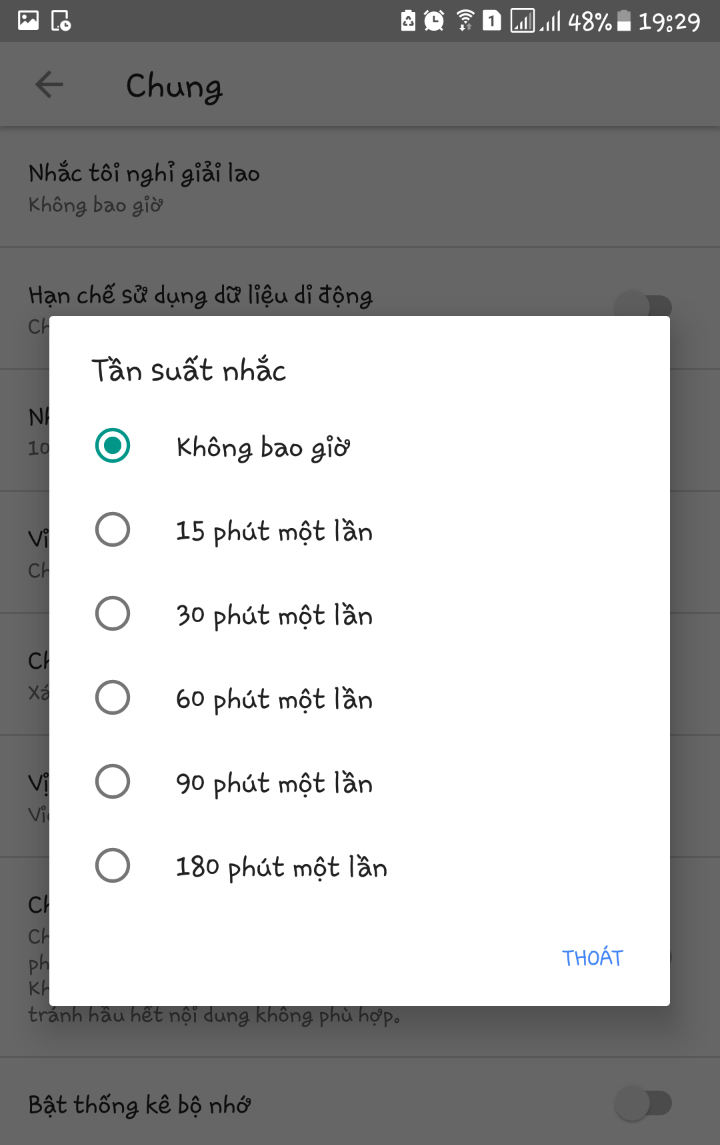This screenshot has width=720, height=1145.
Task: Tap the 'Chung' page title
Action: (x=174, y=86)
